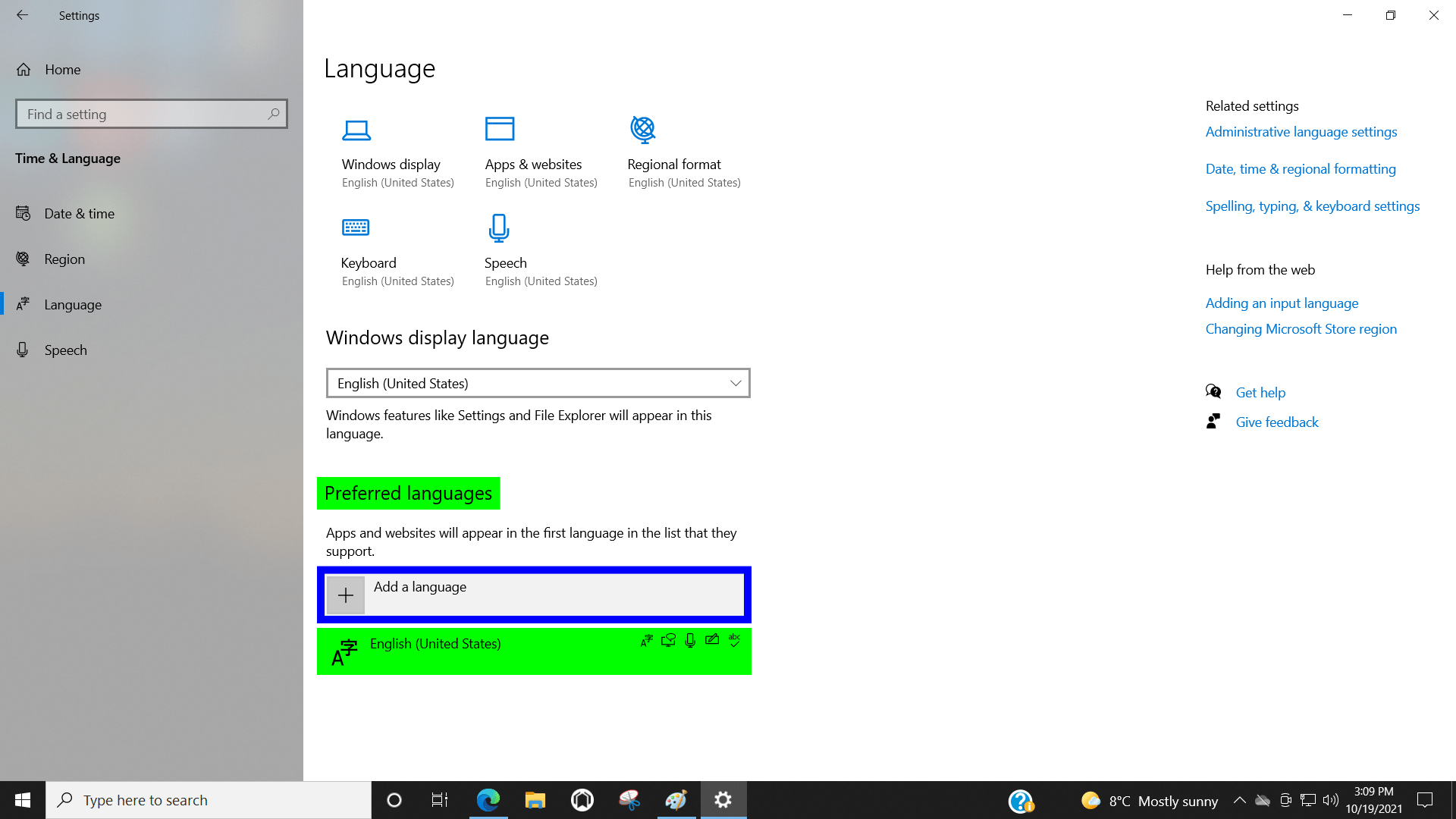
Task: Focus the Find a setting search box
Action: [151, 114]
